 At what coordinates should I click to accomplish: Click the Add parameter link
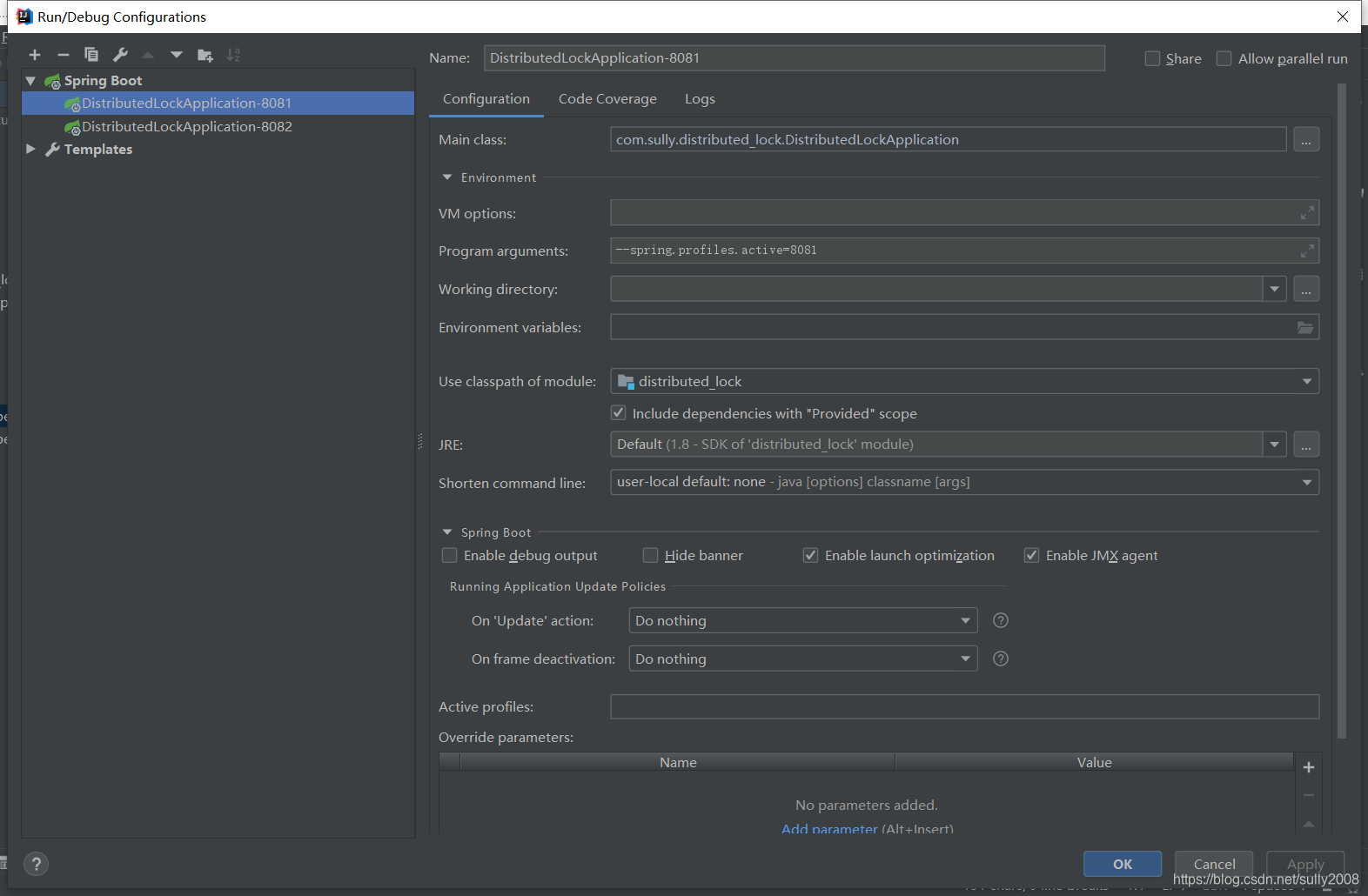[x=829, y=828]
